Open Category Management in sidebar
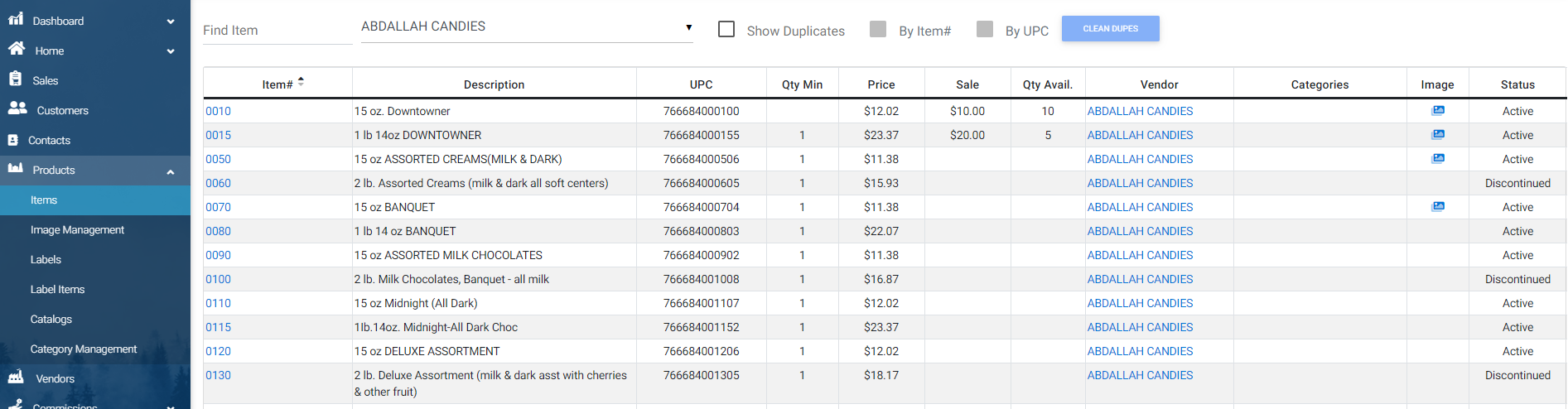Viewport: 1568px width, 409px height. [x=95, y=349]
